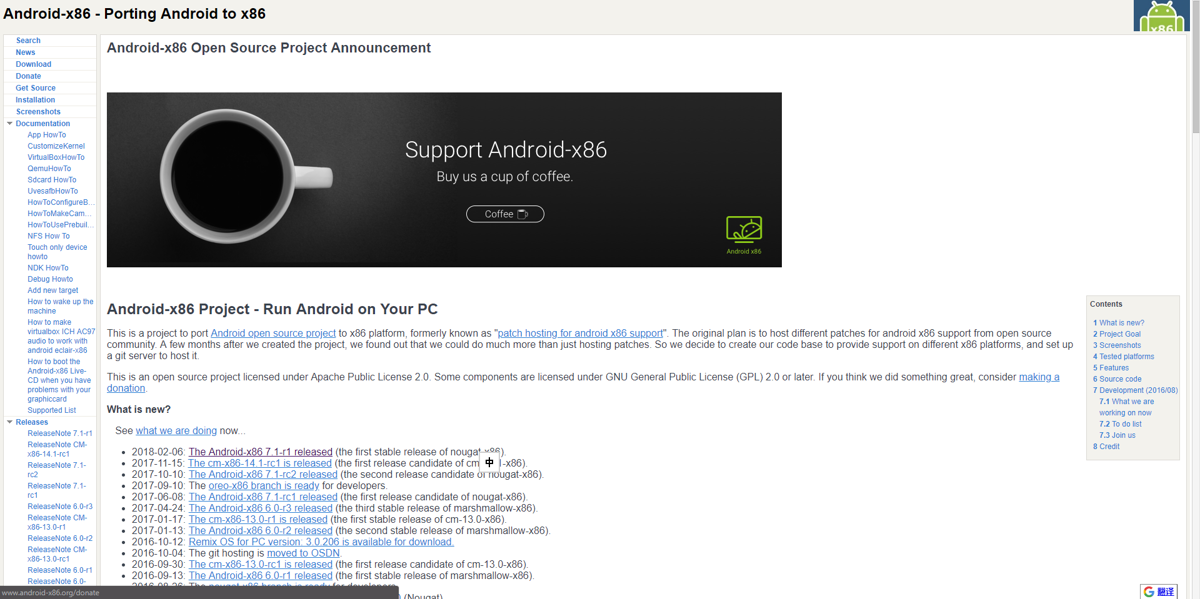Open 'The Android-x86 6.0-r3 released' announcement

(x=260, y=508)
